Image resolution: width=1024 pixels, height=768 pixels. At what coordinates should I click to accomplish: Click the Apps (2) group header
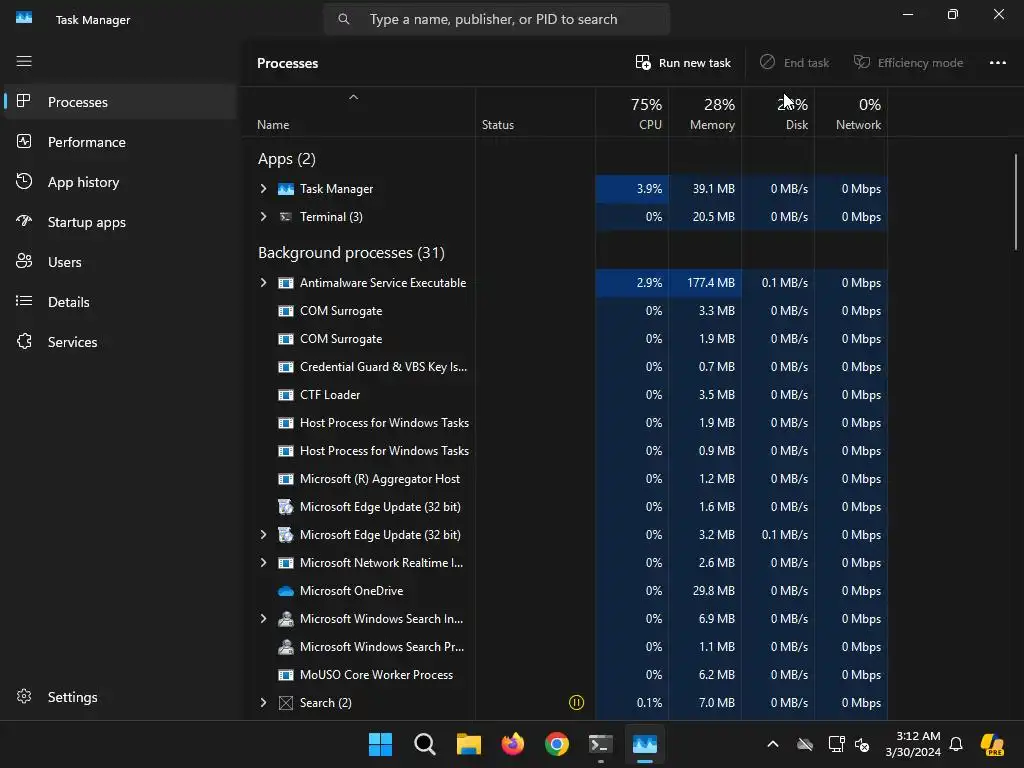287,159
